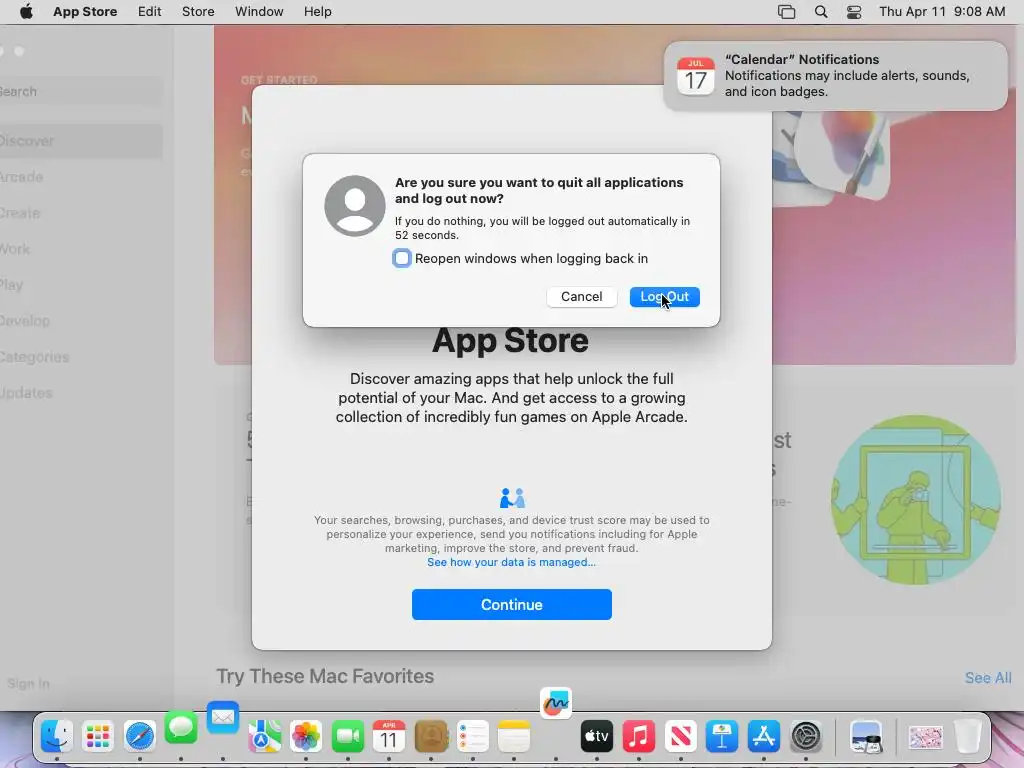Open the App Store menu
Viewport: 1024px width, 768px height.
click(x=85, y=12)
